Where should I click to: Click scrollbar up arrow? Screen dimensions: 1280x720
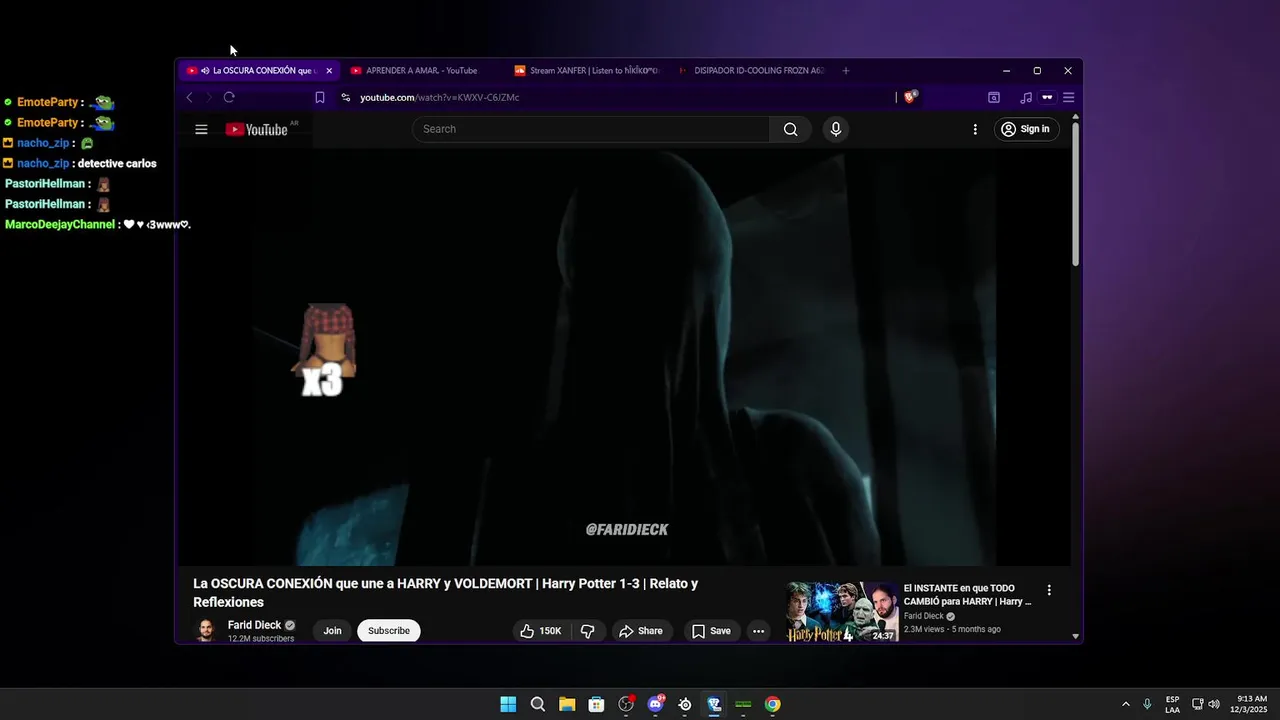pos(1076,117)
